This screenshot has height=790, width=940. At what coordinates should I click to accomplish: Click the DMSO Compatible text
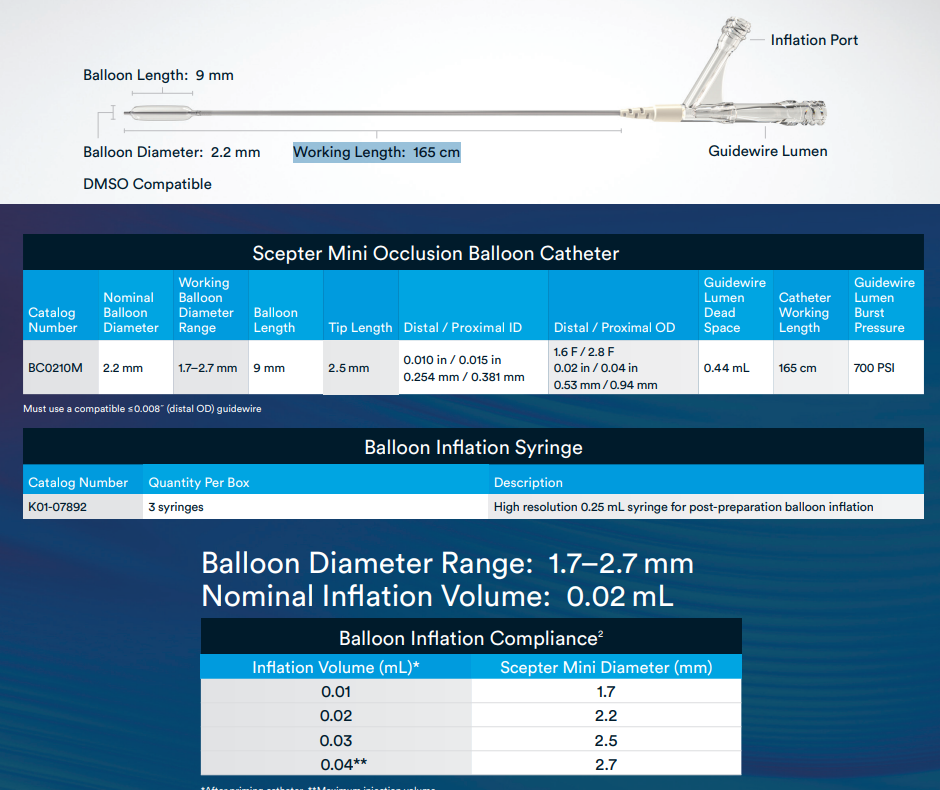[x=147, y=184]
